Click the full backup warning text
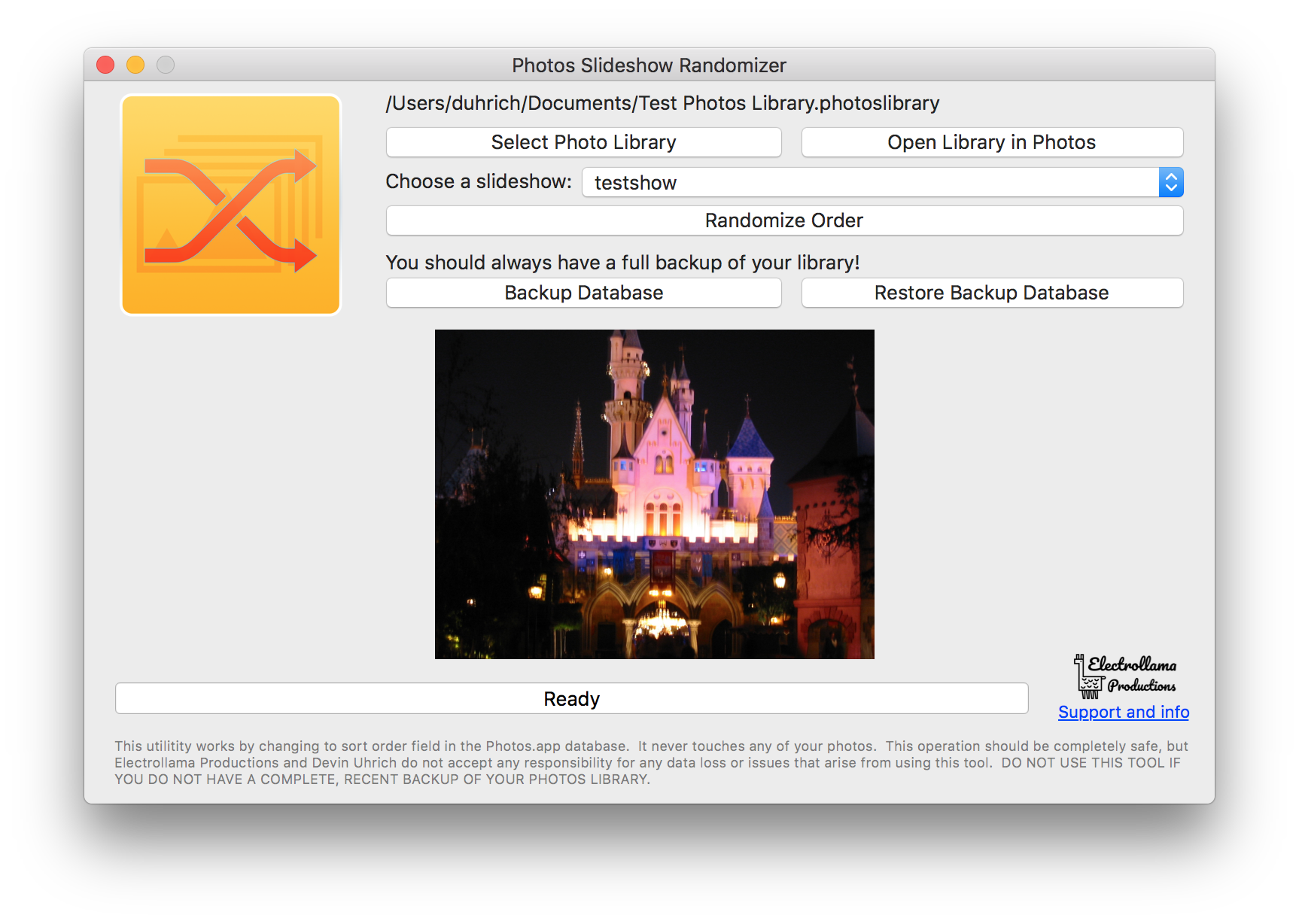1299x924 pixels. pyautogui.click(x=622, y=262)
